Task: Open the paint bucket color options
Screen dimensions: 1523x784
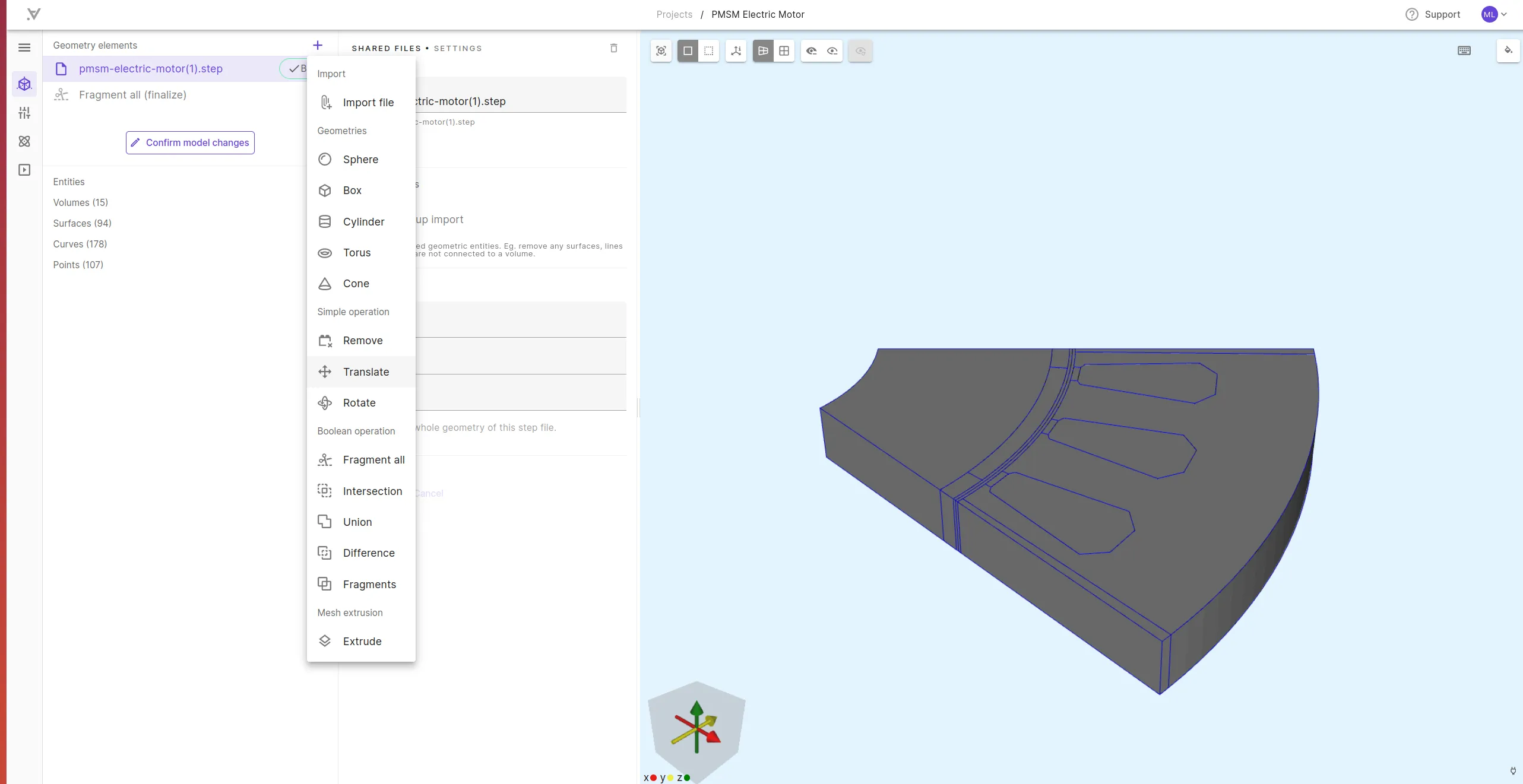Action: pyautogui.click(x=1508, y=51)
